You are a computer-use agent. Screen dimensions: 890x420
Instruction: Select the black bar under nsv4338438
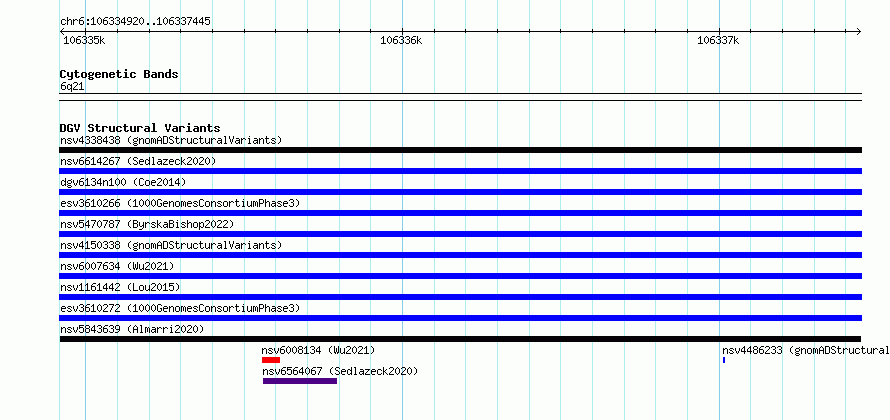pos(460,150)
